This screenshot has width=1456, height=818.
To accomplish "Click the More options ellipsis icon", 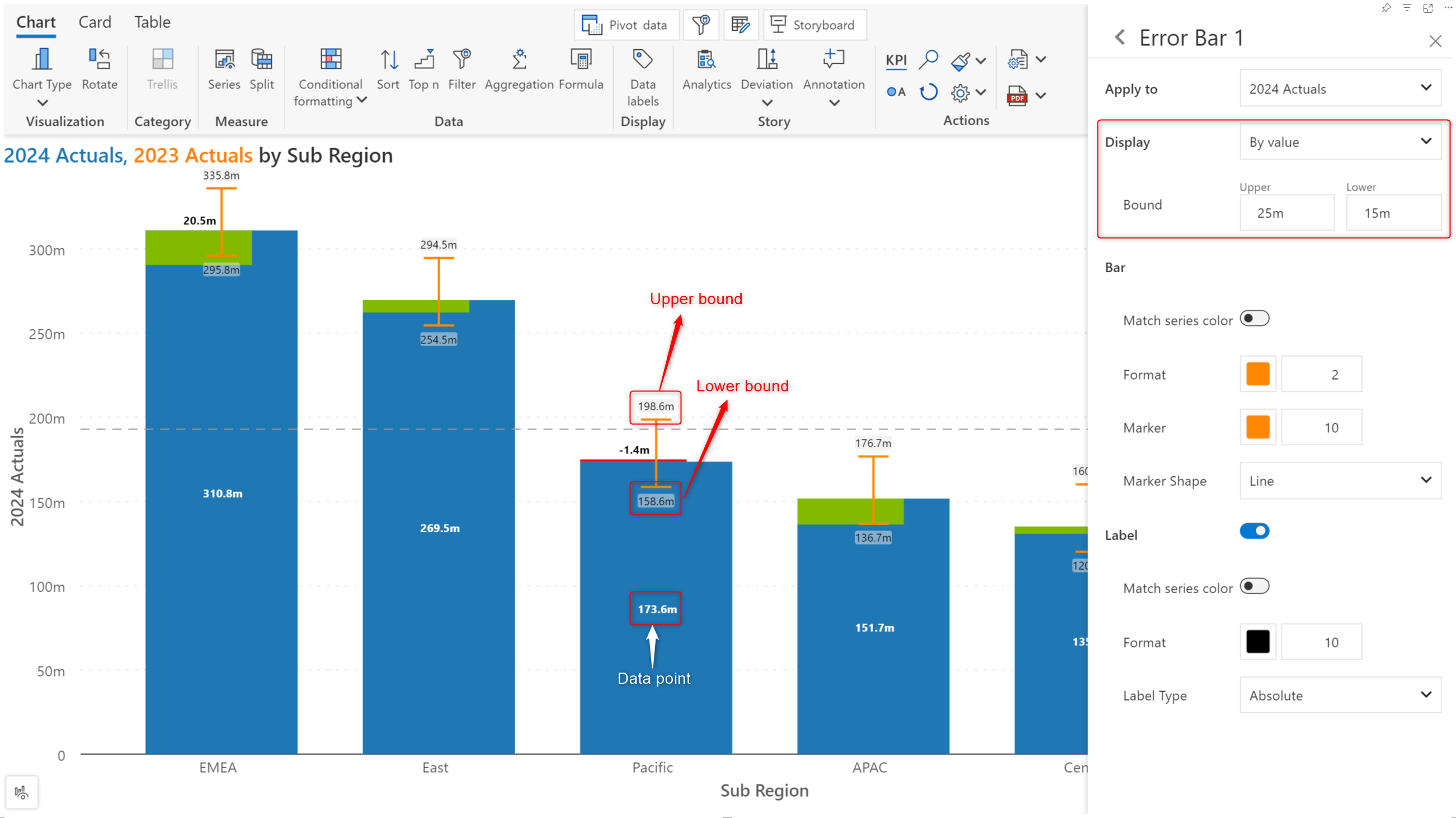I will point(1448,8).
